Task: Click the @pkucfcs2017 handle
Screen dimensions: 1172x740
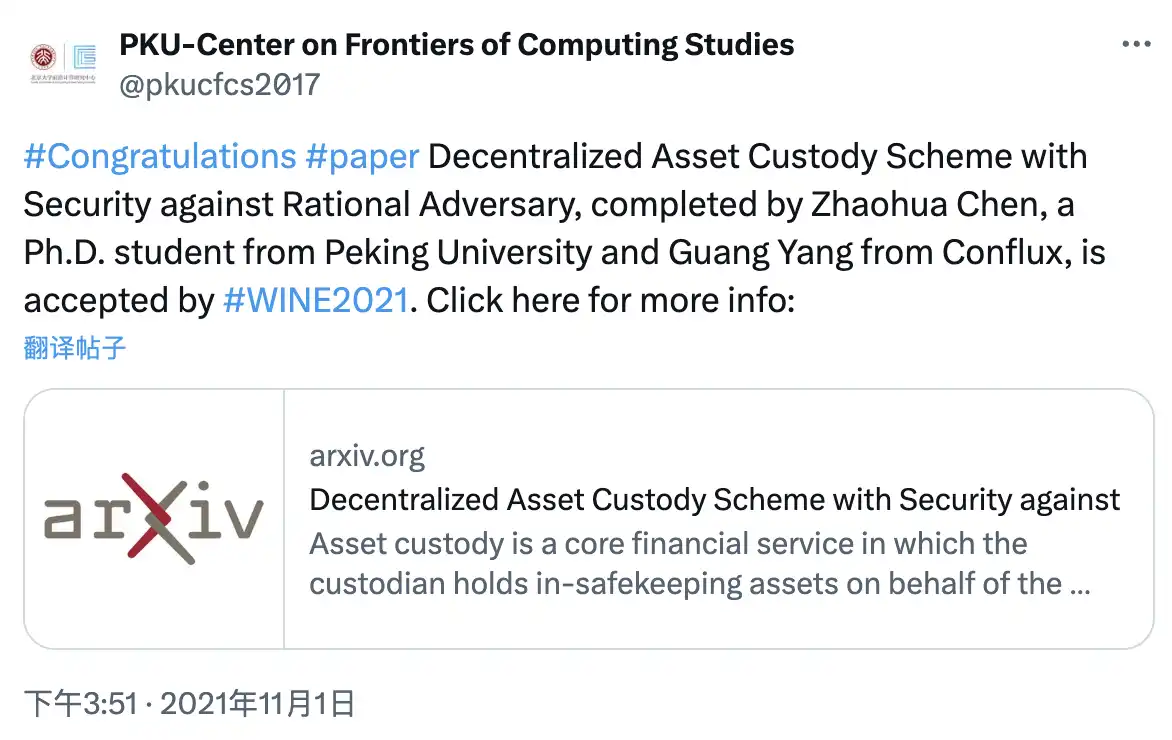Action: pos(220,84)
